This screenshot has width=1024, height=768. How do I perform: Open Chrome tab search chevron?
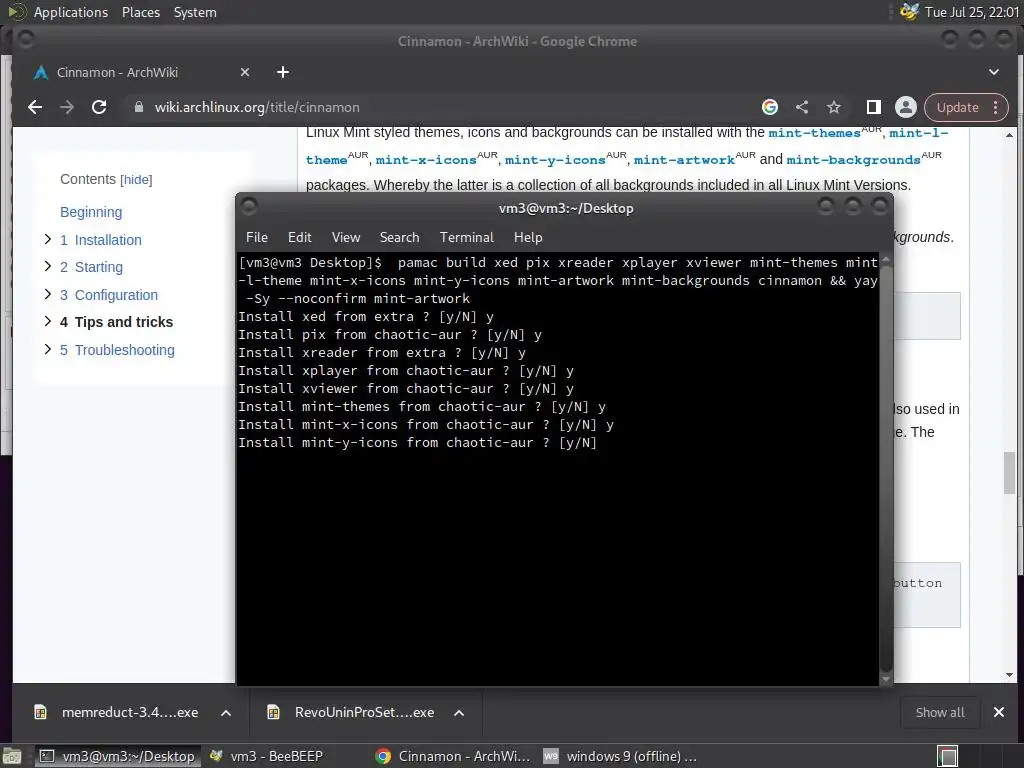click(x=994, y=72)
